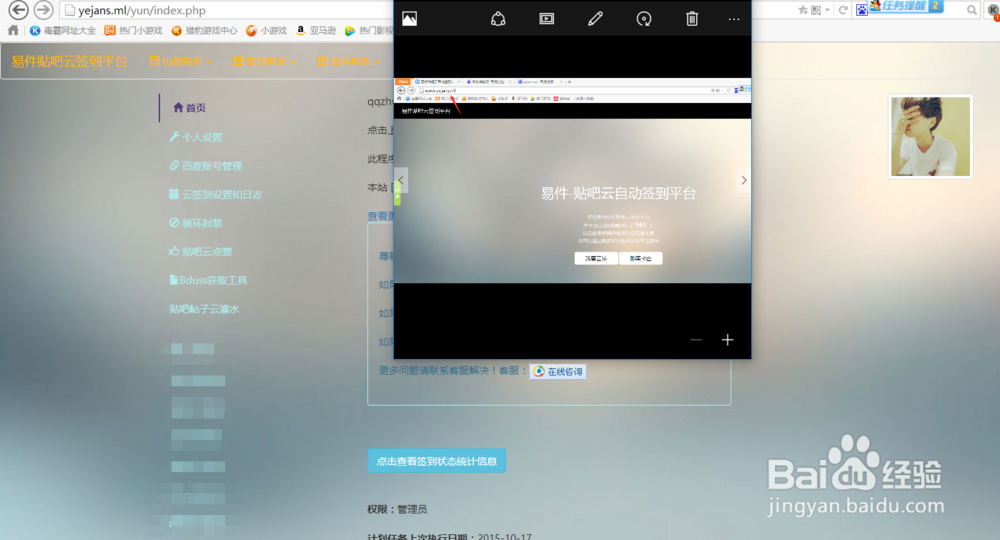Viewport: 1000px width, 540px height.
Task: Open Bduss获取工具 in the sidebar
Action: [x=208, y=281]
